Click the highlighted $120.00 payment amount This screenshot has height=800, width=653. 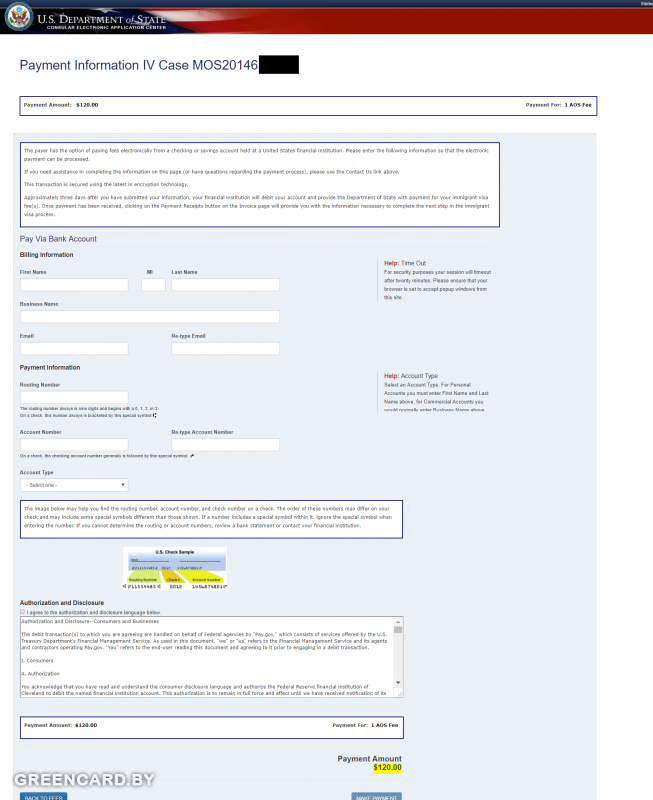pyautogui.click(x=387, y=767)
